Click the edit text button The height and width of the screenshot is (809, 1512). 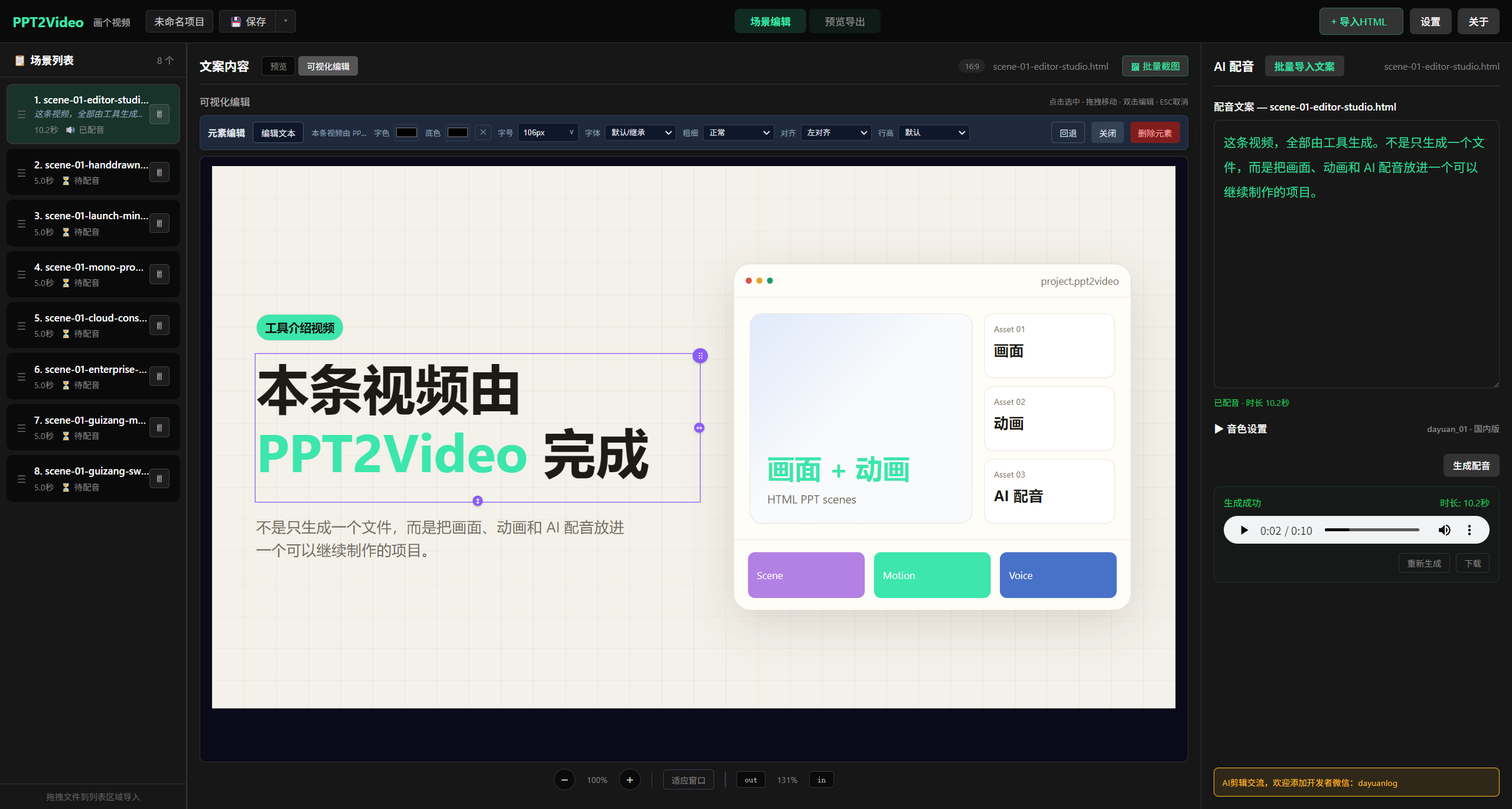click(x=278, y=132)
